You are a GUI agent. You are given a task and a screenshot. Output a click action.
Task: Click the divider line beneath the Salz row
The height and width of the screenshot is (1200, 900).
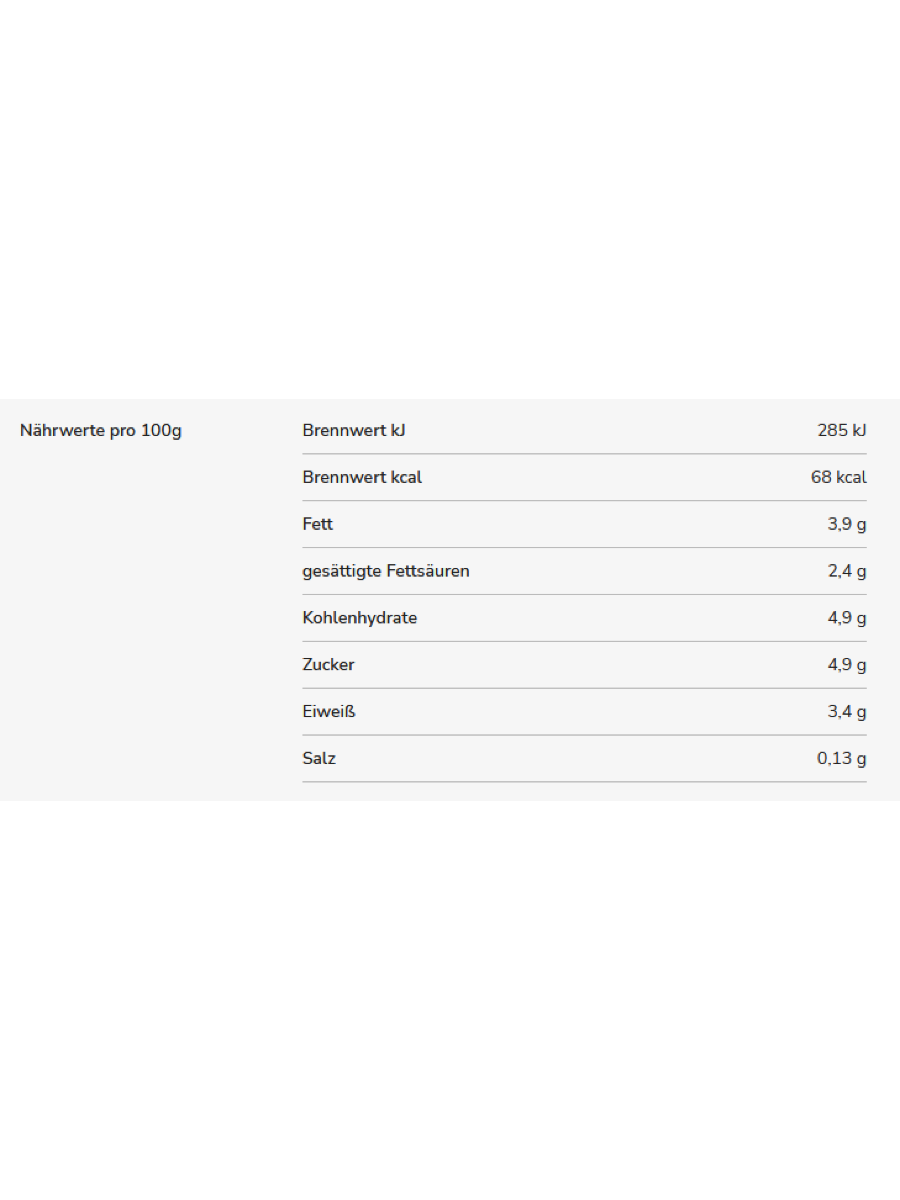pos(584,782)
